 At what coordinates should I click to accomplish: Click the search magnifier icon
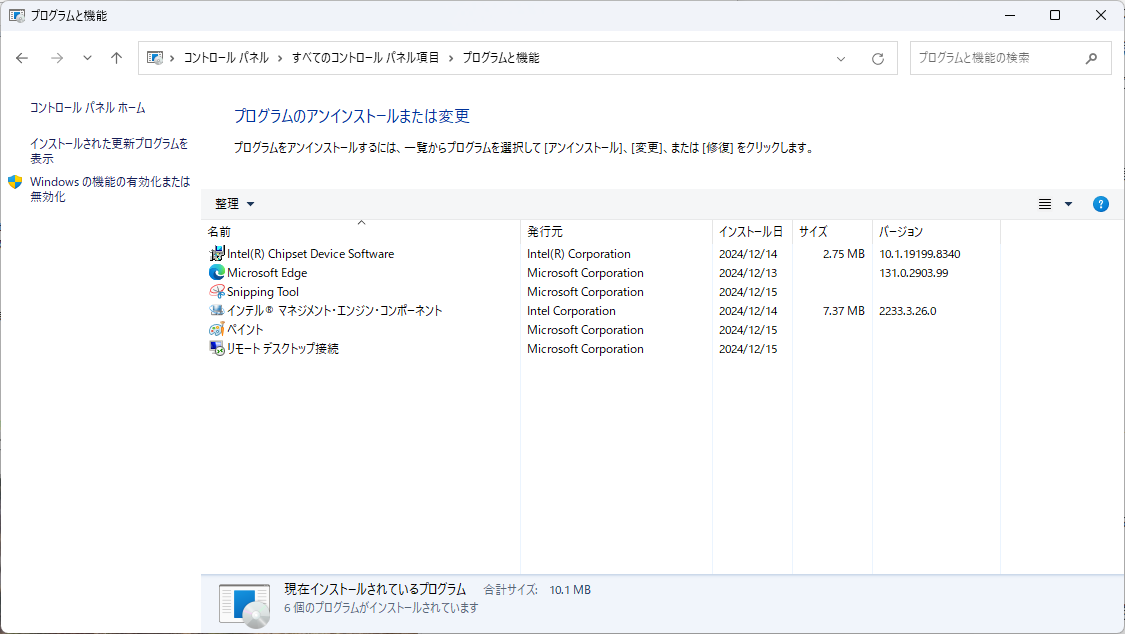[x=1091, y=58]
